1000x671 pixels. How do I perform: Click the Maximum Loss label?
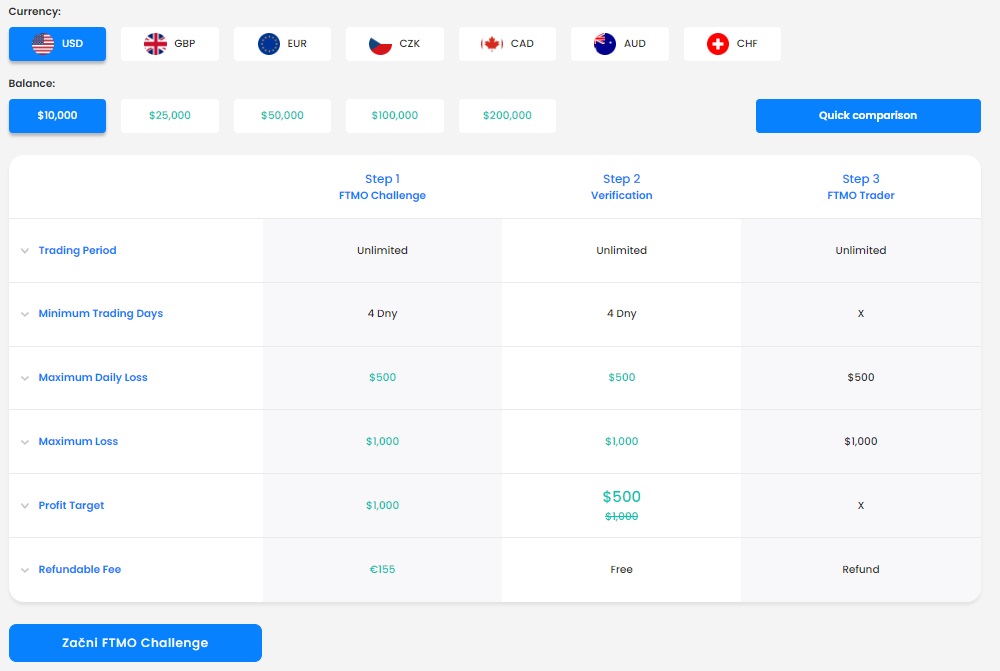tap(78, 441)
